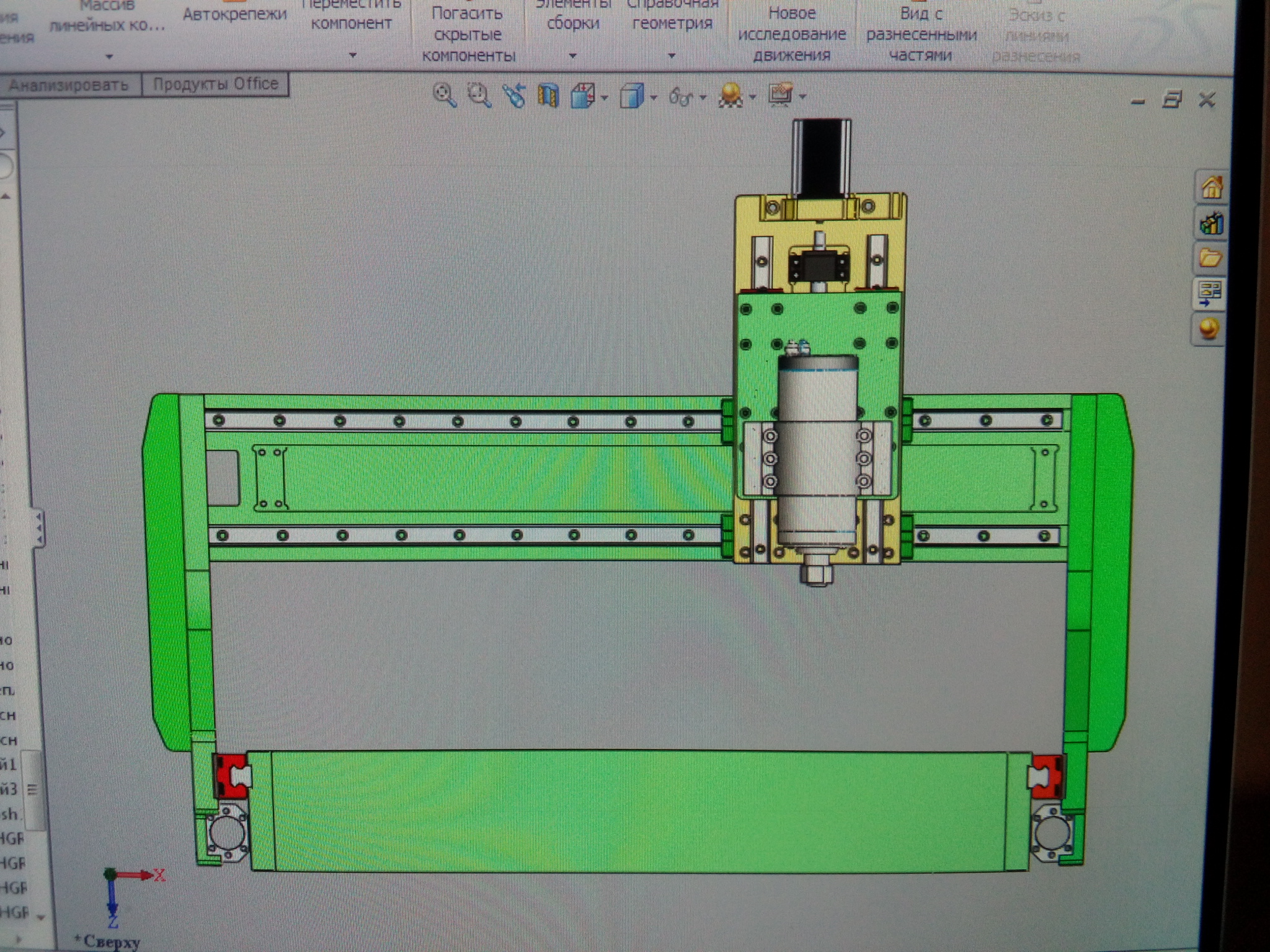1270x952 pixels.
Task: Click the Автокрепежи button
Action: click(235, 15)
